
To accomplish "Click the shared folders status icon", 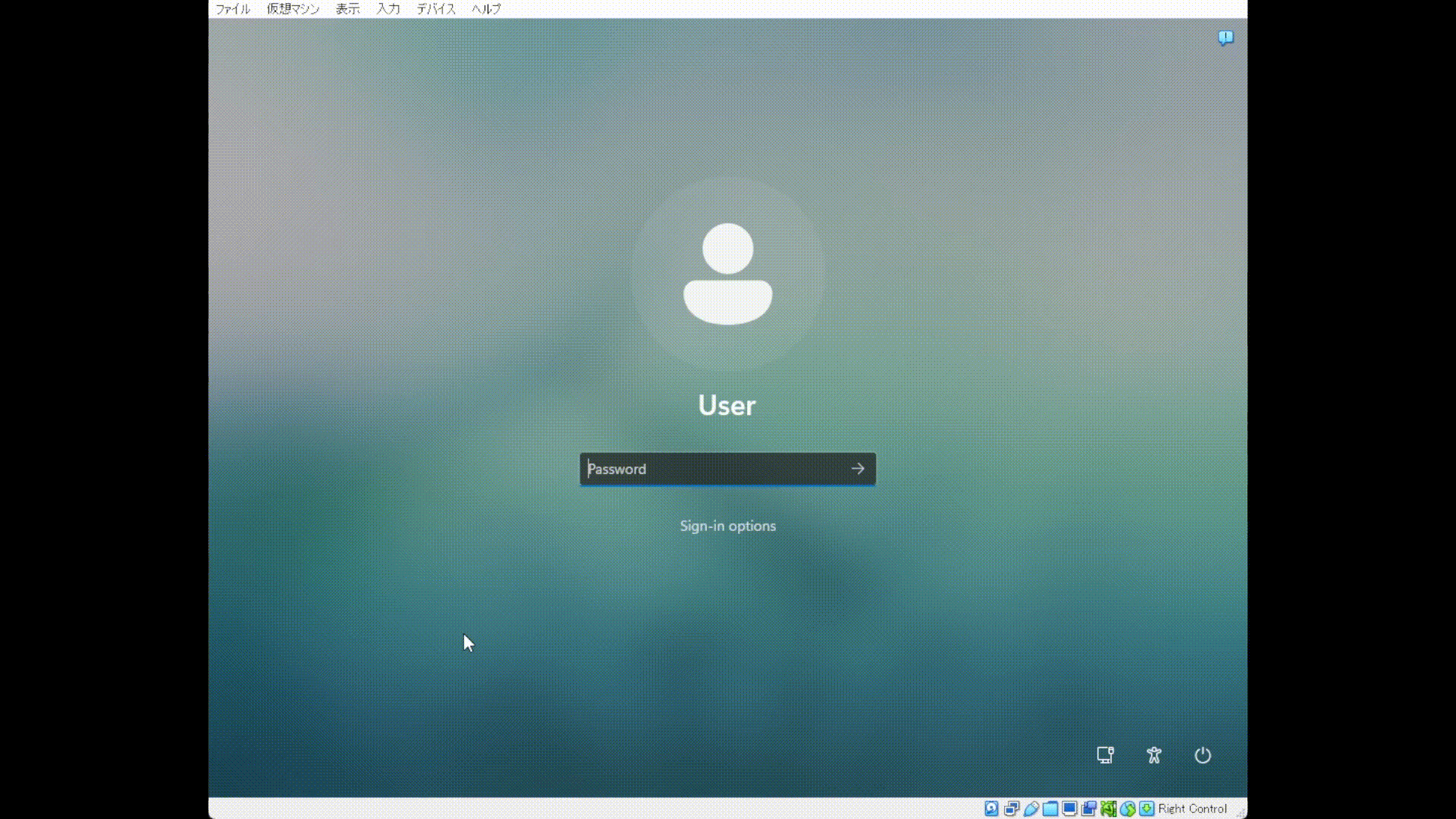I will [1050, 808].
